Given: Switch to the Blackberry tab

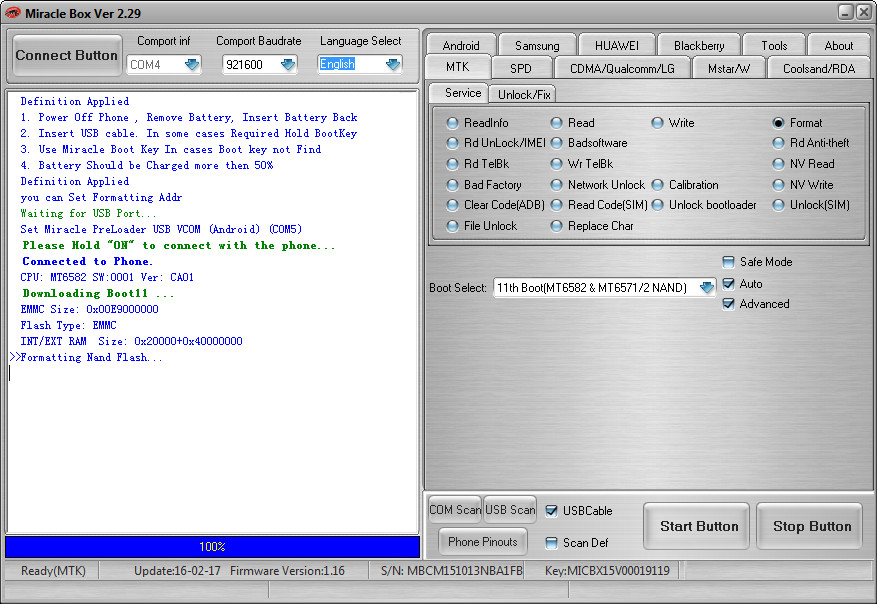Looking at the screenshot, I should click(699, 45).
